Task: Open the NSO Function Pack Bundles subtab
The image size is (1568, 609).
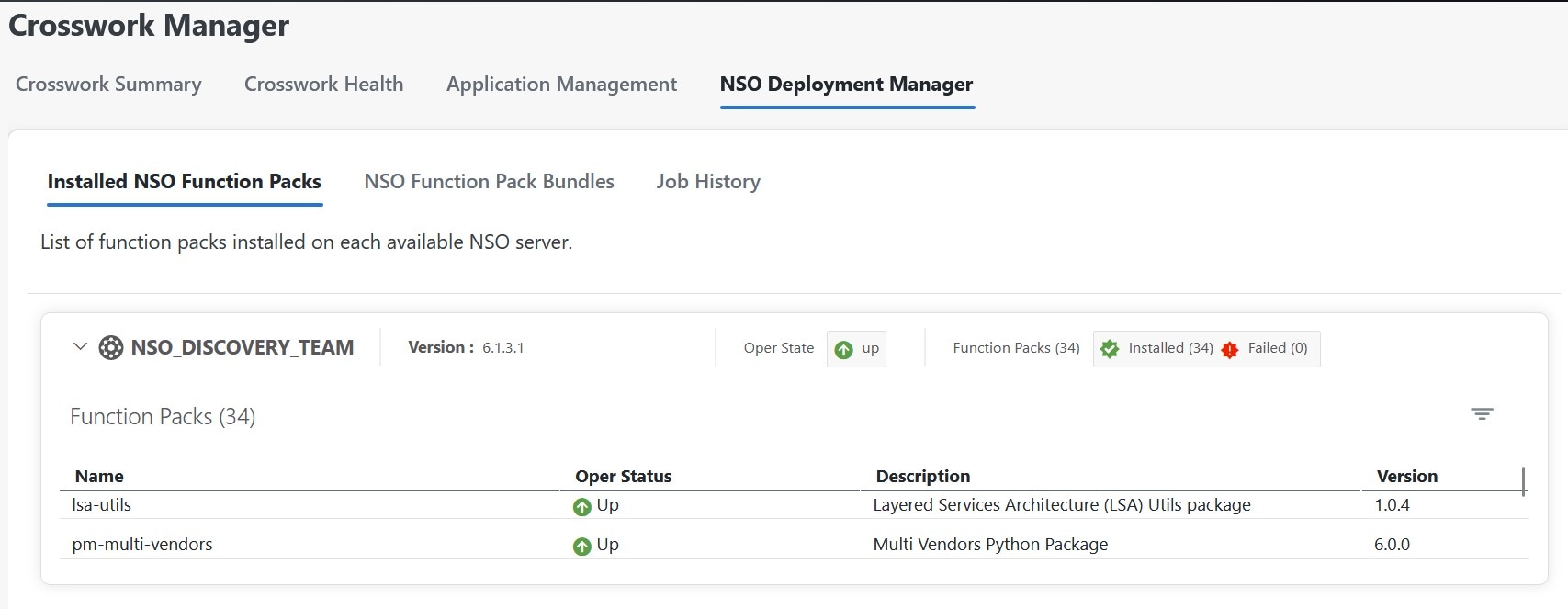Action: click(x=489, y=181)
